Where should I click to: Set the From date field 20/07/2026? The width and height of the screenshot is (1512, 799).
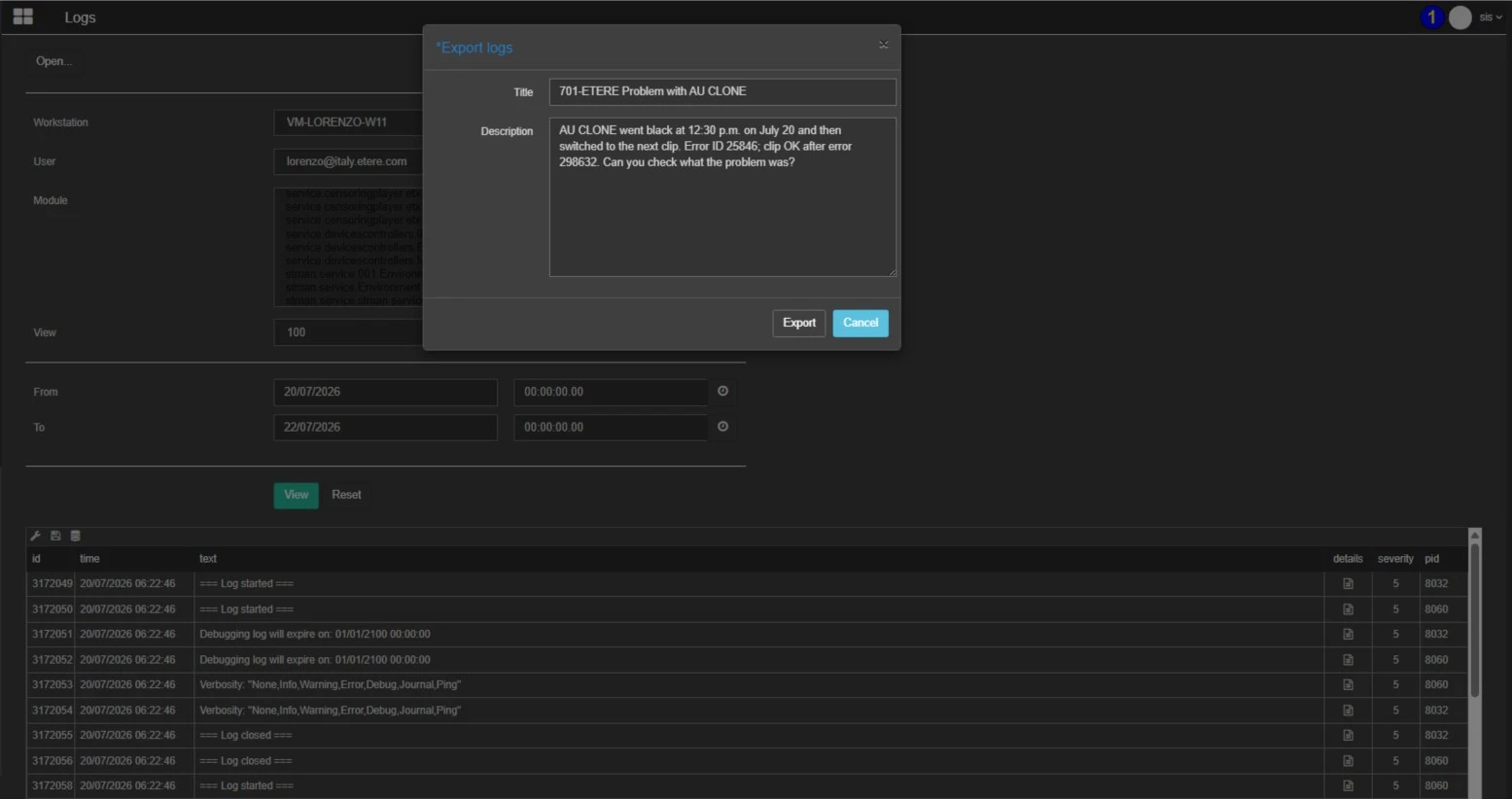coord(385,392)
